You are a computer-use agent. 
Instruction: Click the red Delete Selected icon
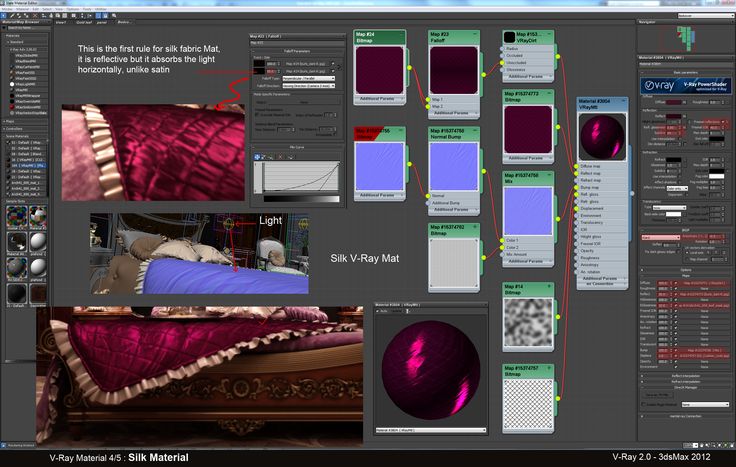click(35, 15)
